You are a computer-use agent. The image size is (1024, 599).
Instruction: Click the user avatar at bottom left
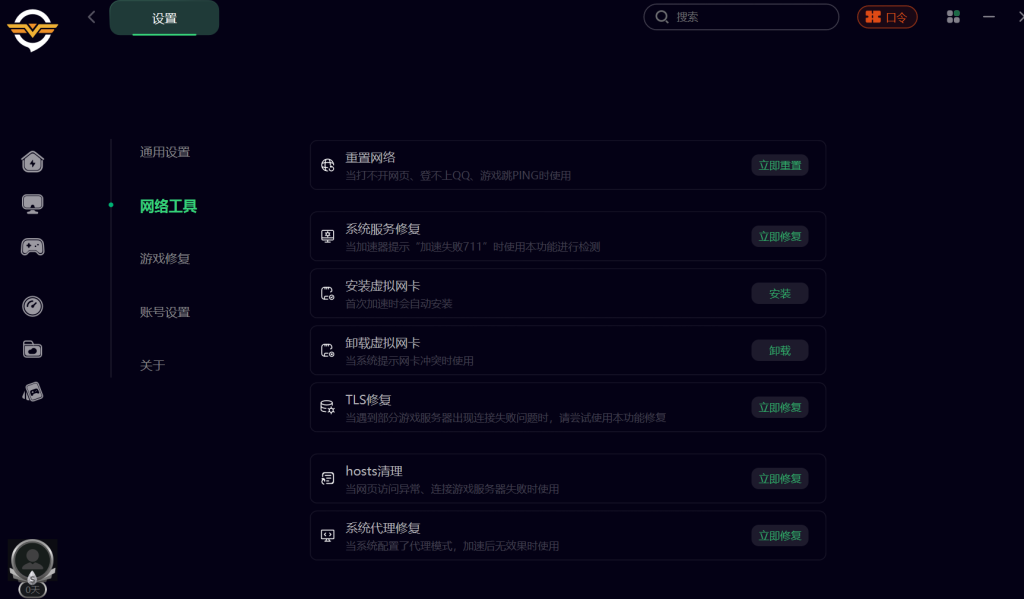(x=32, y=560)
